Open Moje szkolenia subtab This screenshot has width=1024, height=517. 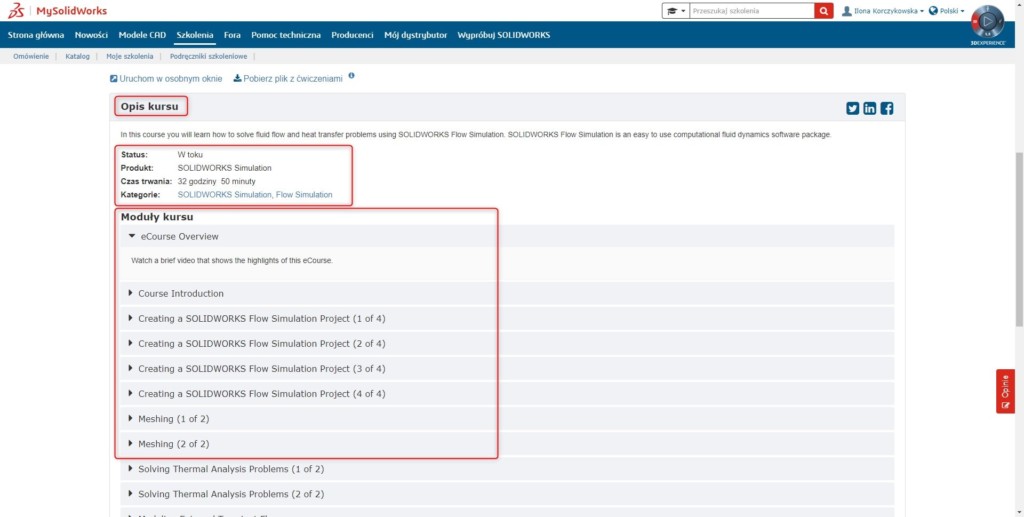130,57
